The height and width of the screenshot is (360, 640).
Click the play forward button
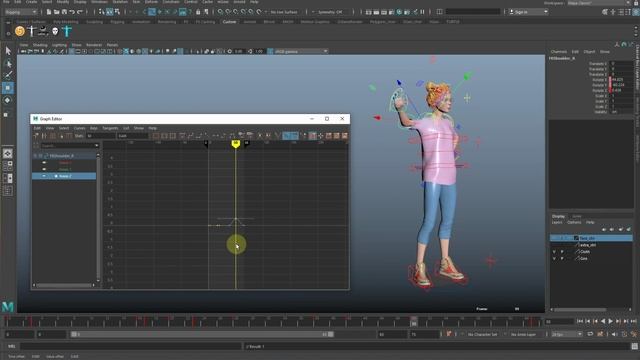click(611, 321)
